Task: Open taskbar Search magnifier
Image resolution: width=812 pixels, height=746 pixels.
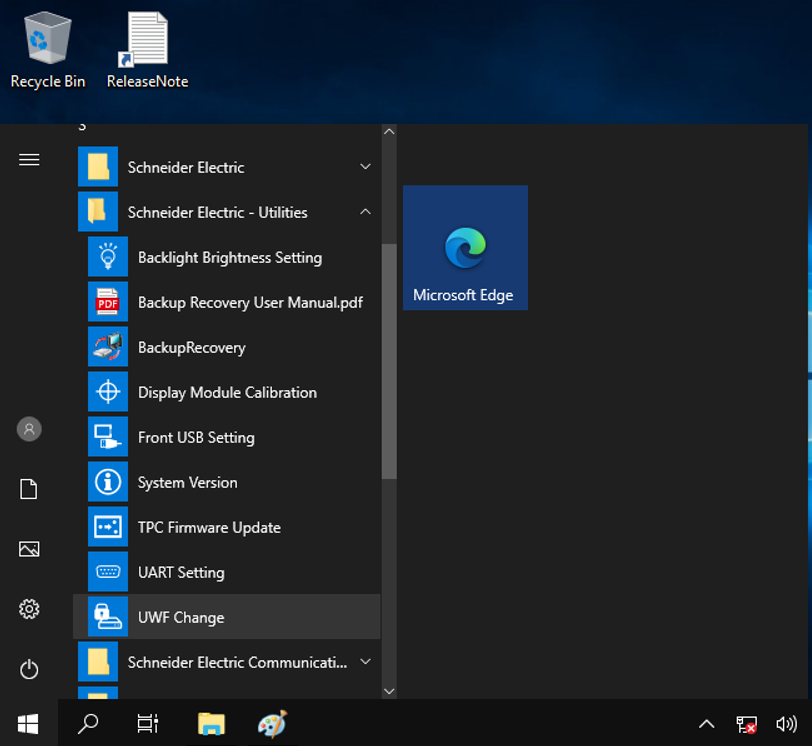Action: tap(88, 724)
